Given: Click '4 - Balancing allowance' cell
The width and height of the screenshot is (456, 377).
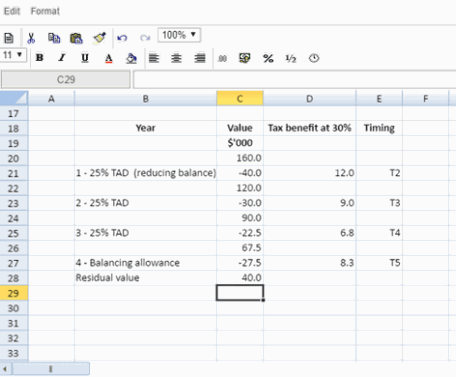Looking at the screenshot, I should coord(146,263).
